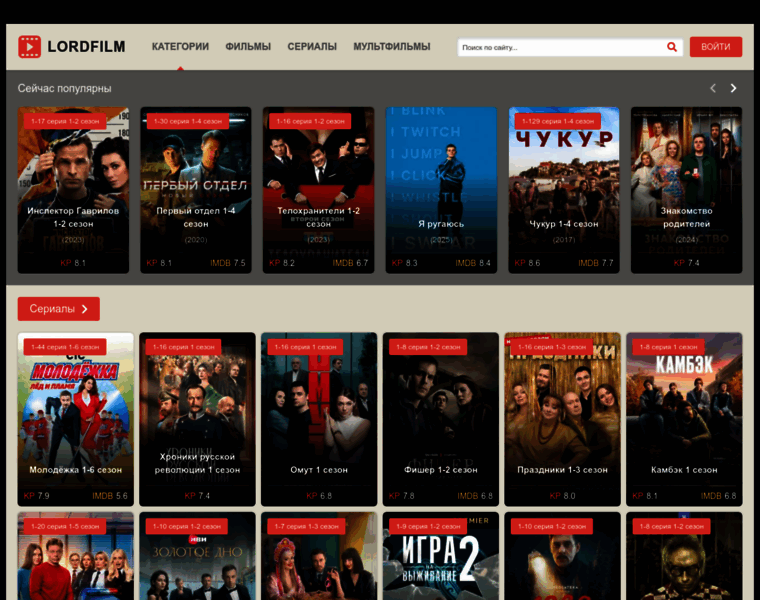Open Хроники русской революции 1 сезон card

pyautogui.click(x=197, y=419)
